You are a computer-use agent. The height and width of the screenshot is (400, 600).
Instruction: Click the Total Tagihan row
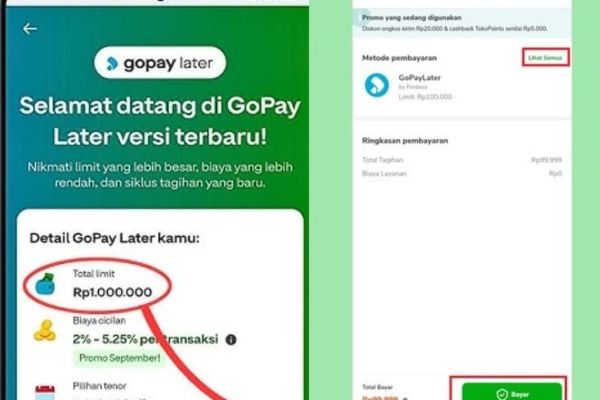click(462, 160)
